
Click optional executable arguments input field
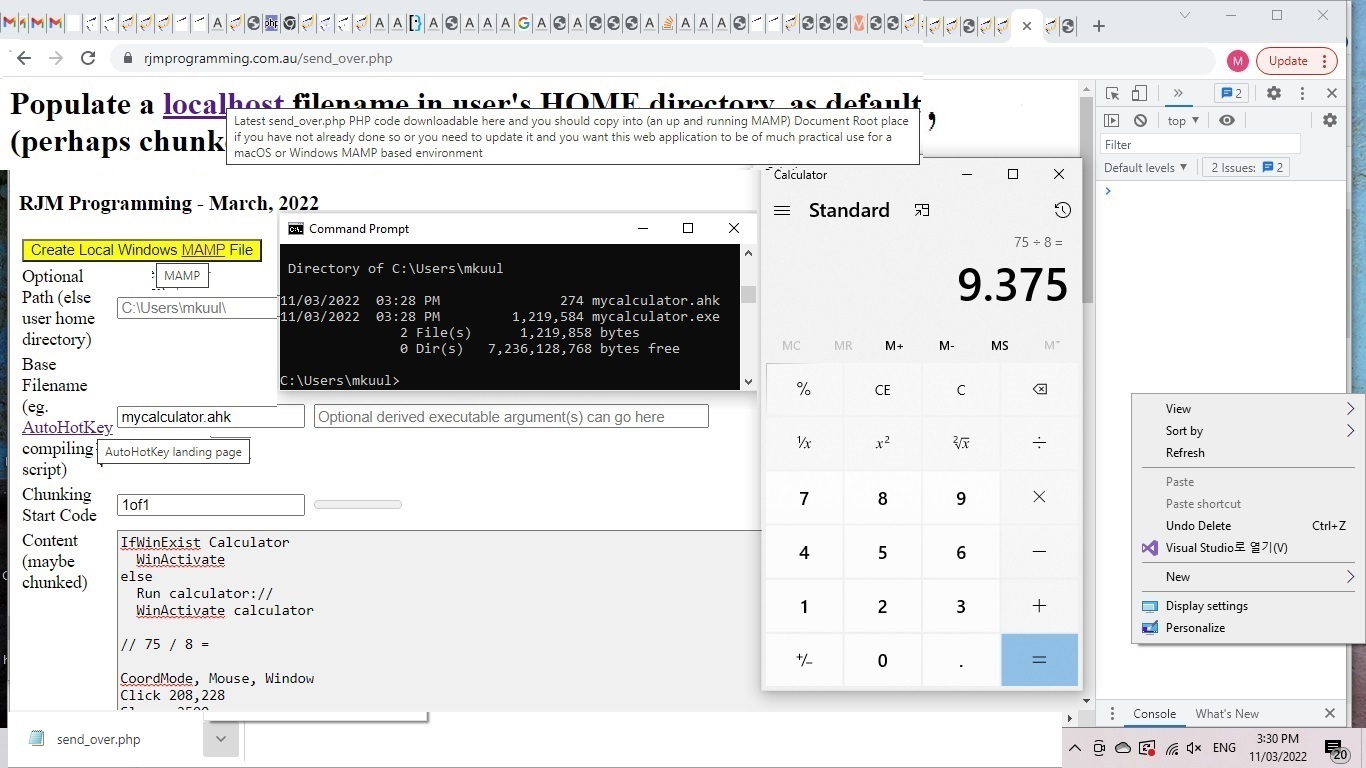point(511,416)
